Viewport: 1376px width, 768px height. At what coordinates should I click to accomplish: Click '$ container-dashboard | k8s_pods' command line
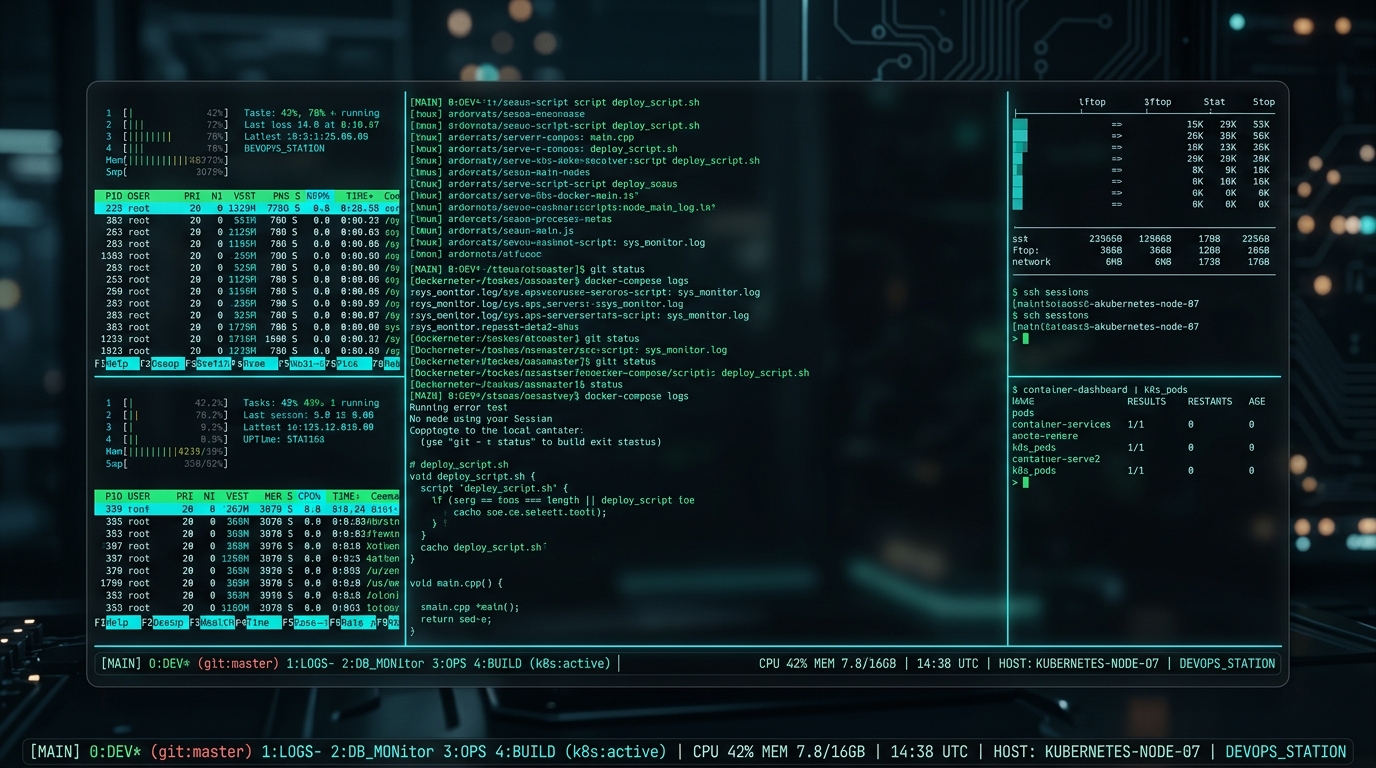[1099, 389]
